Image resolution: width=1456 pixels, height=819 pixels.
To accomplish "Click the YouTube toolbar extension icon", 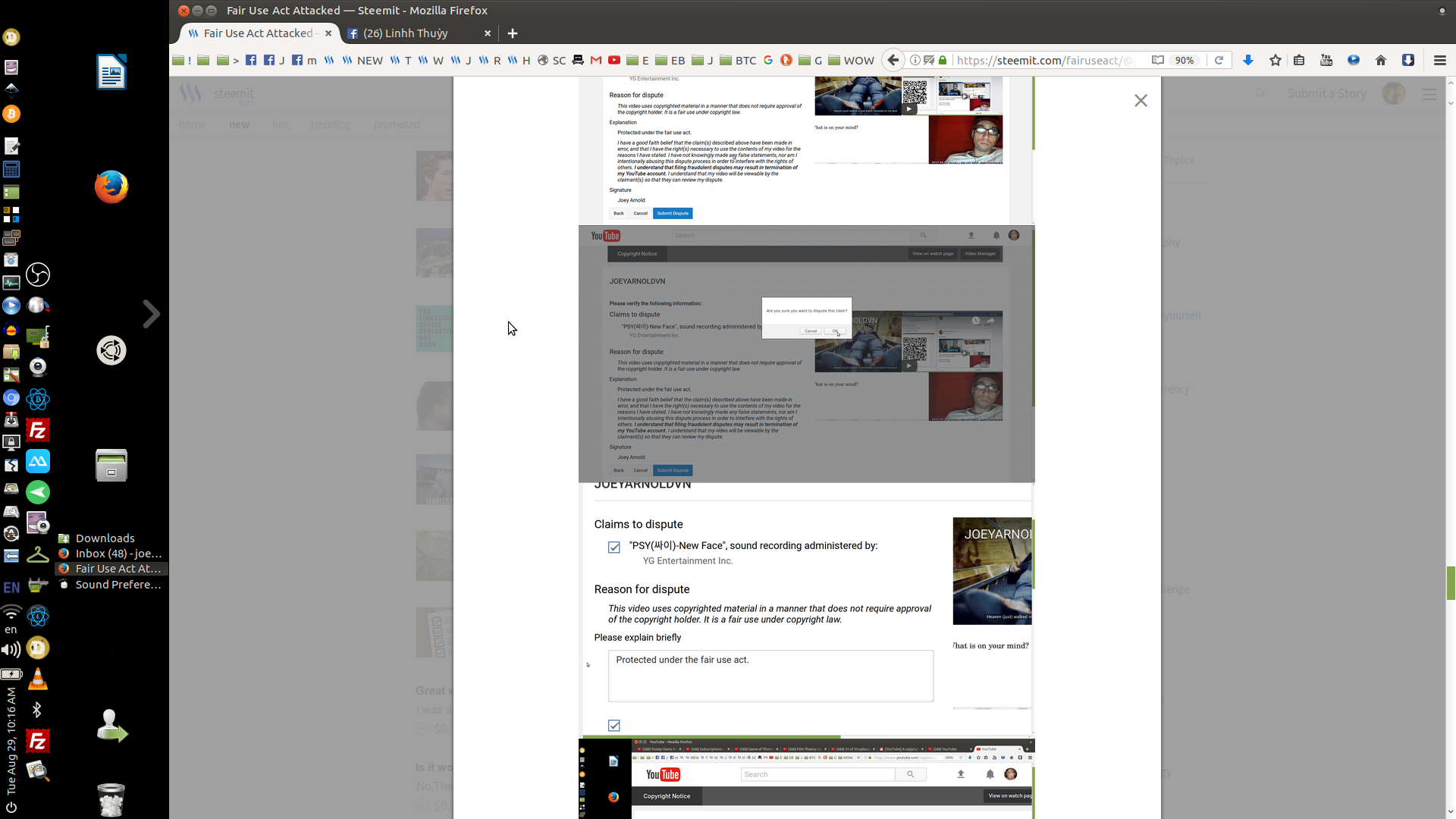I will [1326, 60].
